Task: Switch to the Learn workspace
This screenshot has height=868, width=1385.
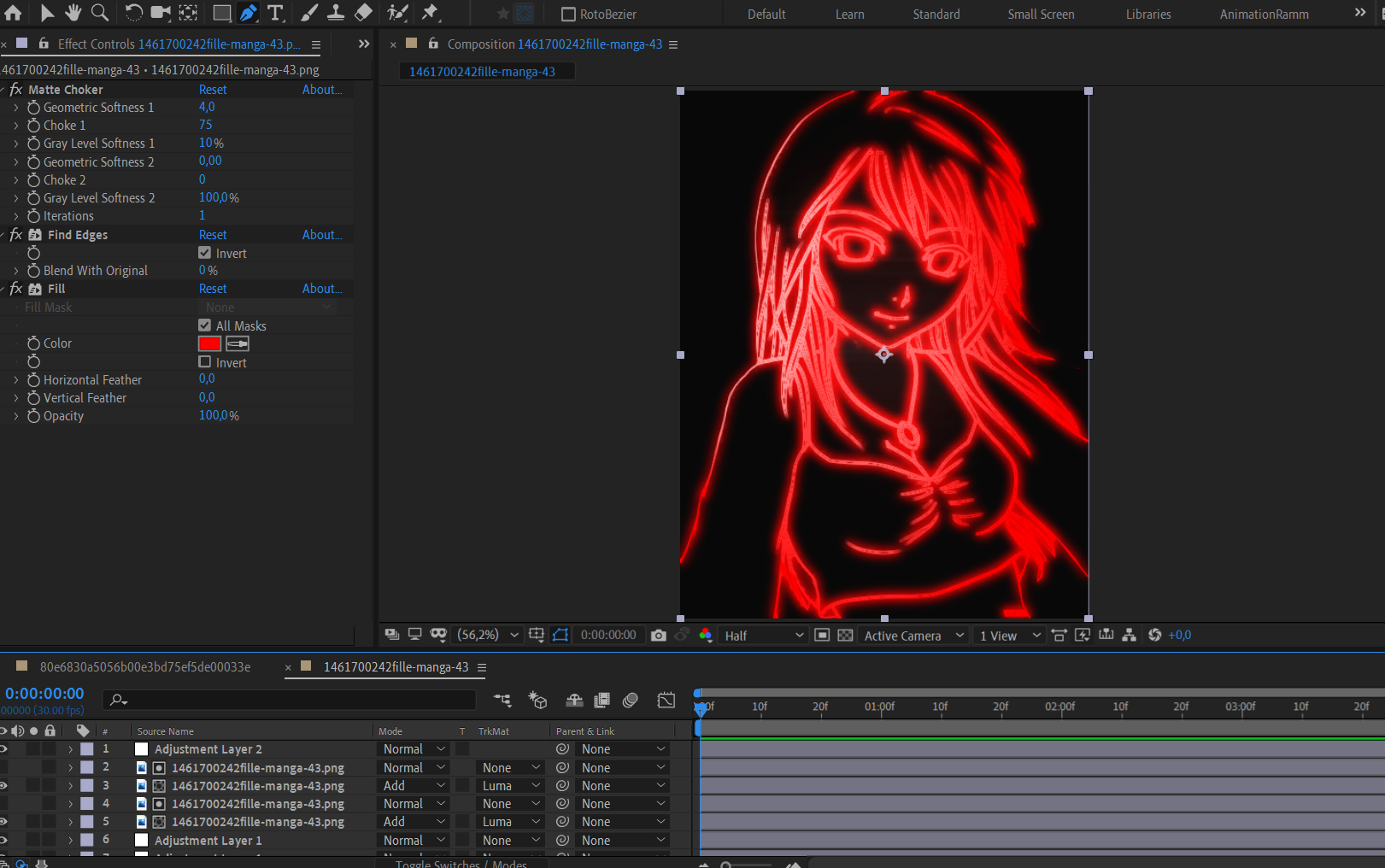Action: (x=849, y=15)
